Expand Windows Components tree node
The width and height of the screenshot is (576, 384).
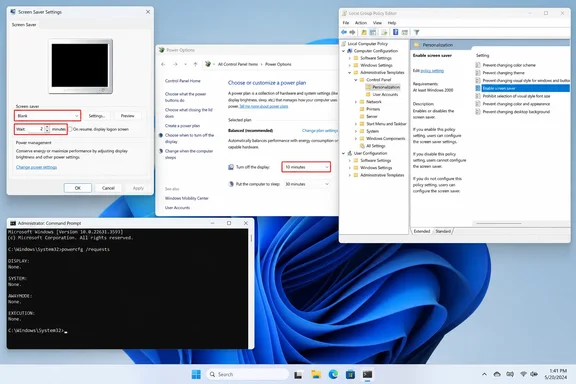[x=356, y=139]
